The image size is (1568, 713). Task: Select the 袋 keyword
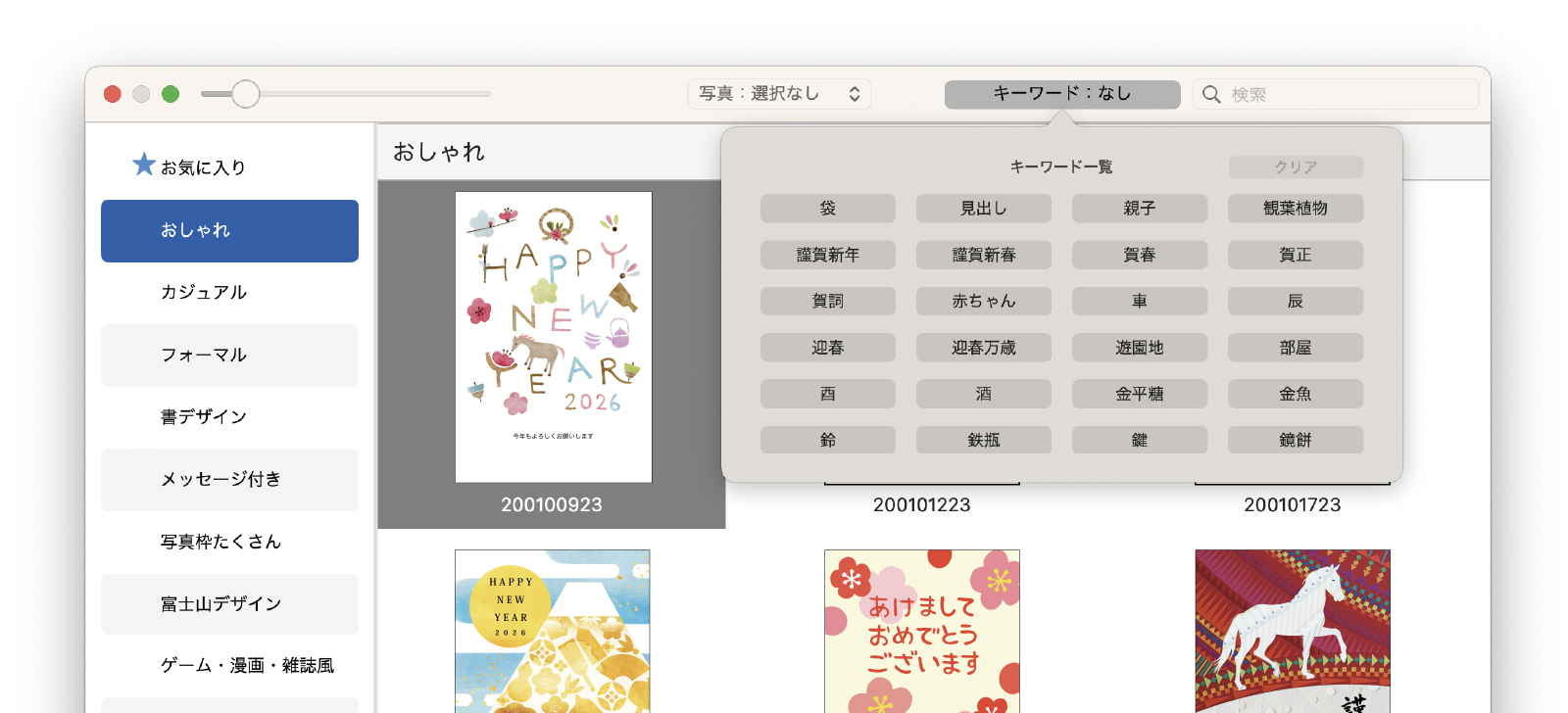pos(828,209)
